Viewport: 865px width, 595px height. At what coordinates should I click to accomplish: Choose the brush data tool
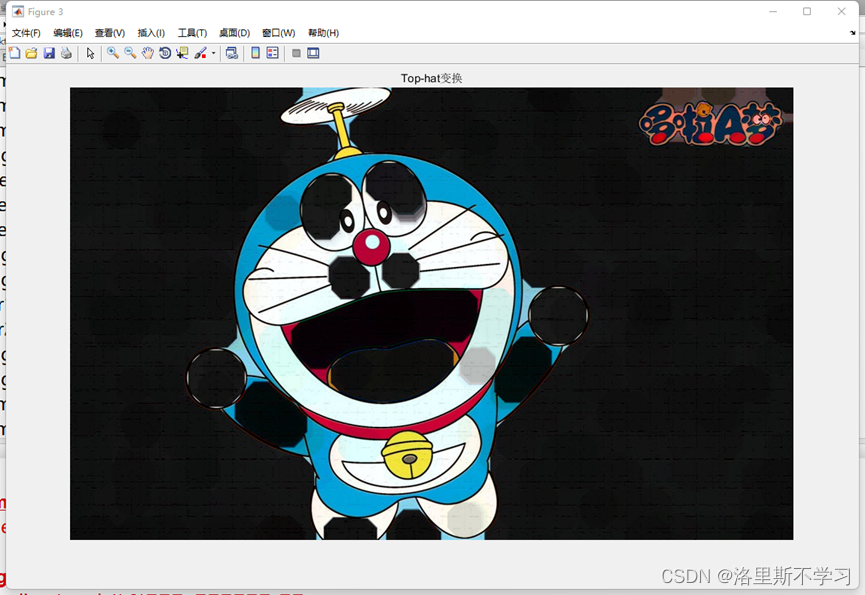(200, 53)
